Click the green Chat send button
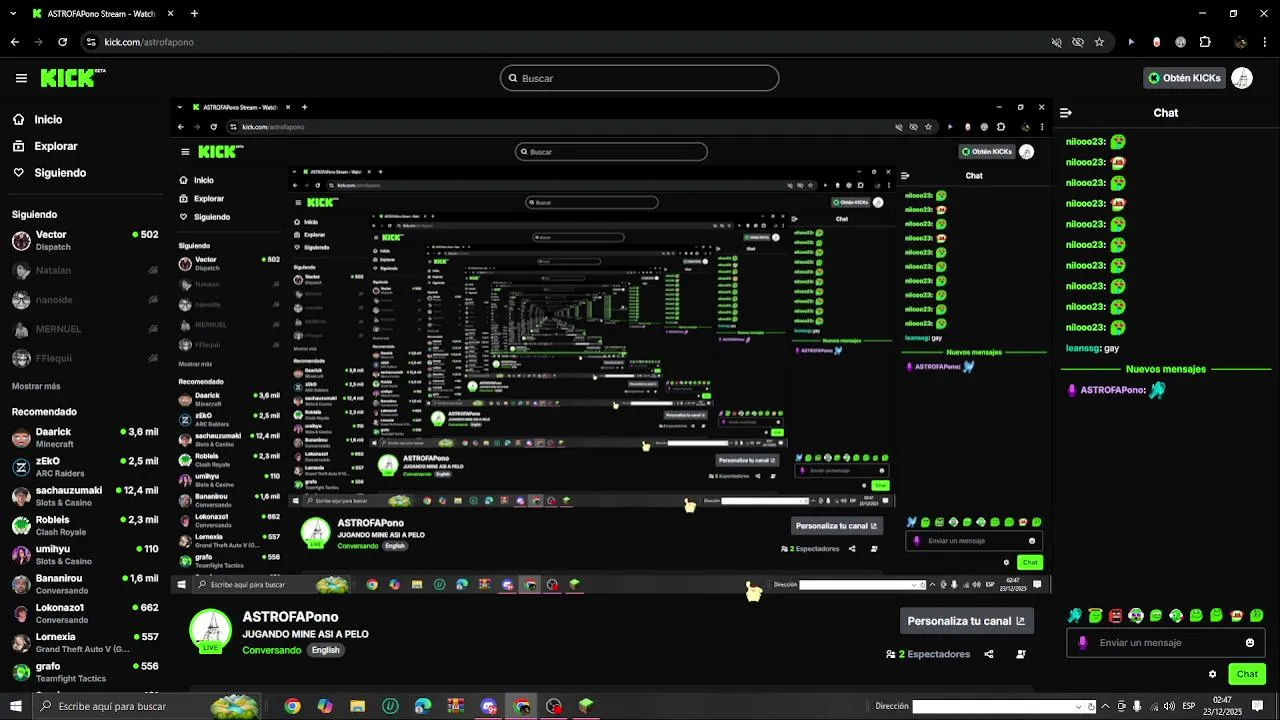The width and height of the screenshot is (1280, 720). coord(1247,674)
